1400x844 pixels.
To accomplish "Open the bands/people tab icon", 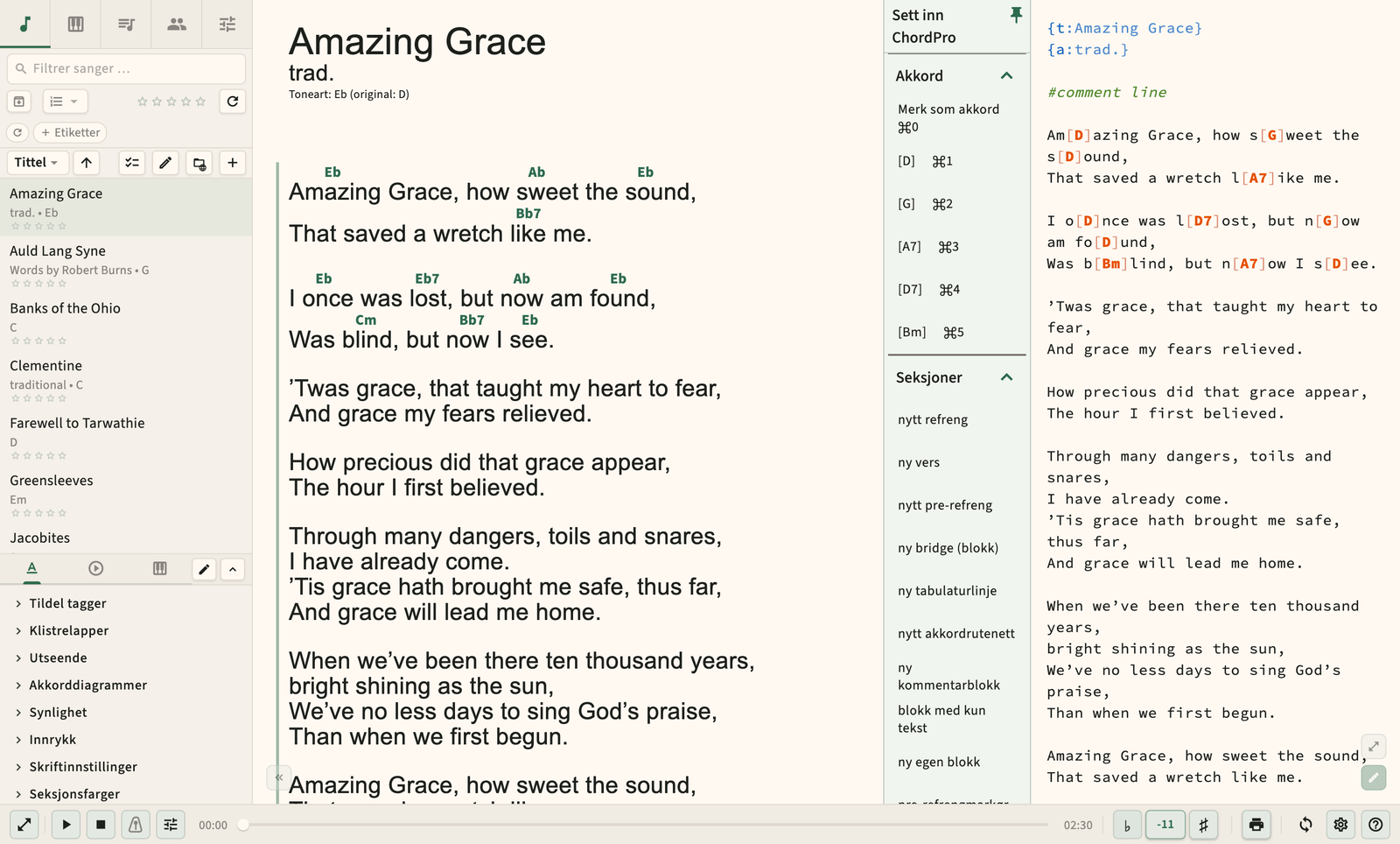I will click(177, 24).
